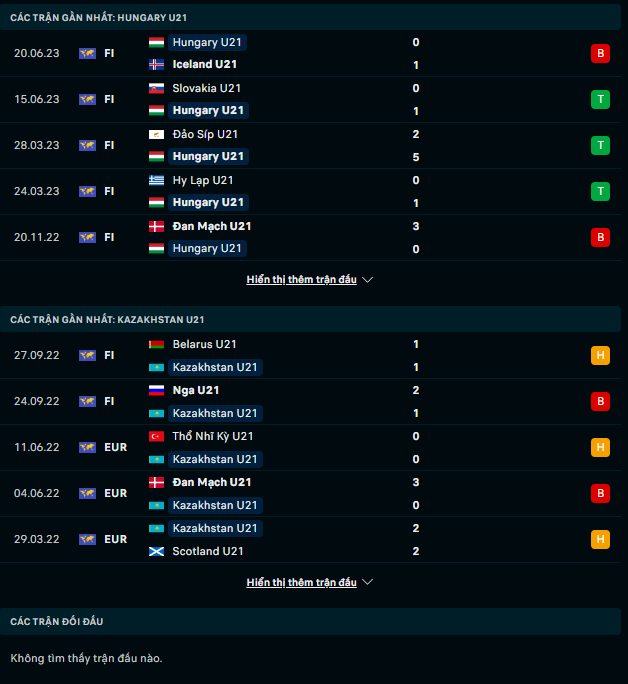This screenshot has width=628, height=684.
Task: Click the Scotland U21 flag icon
Action: [x=156, y=551]
